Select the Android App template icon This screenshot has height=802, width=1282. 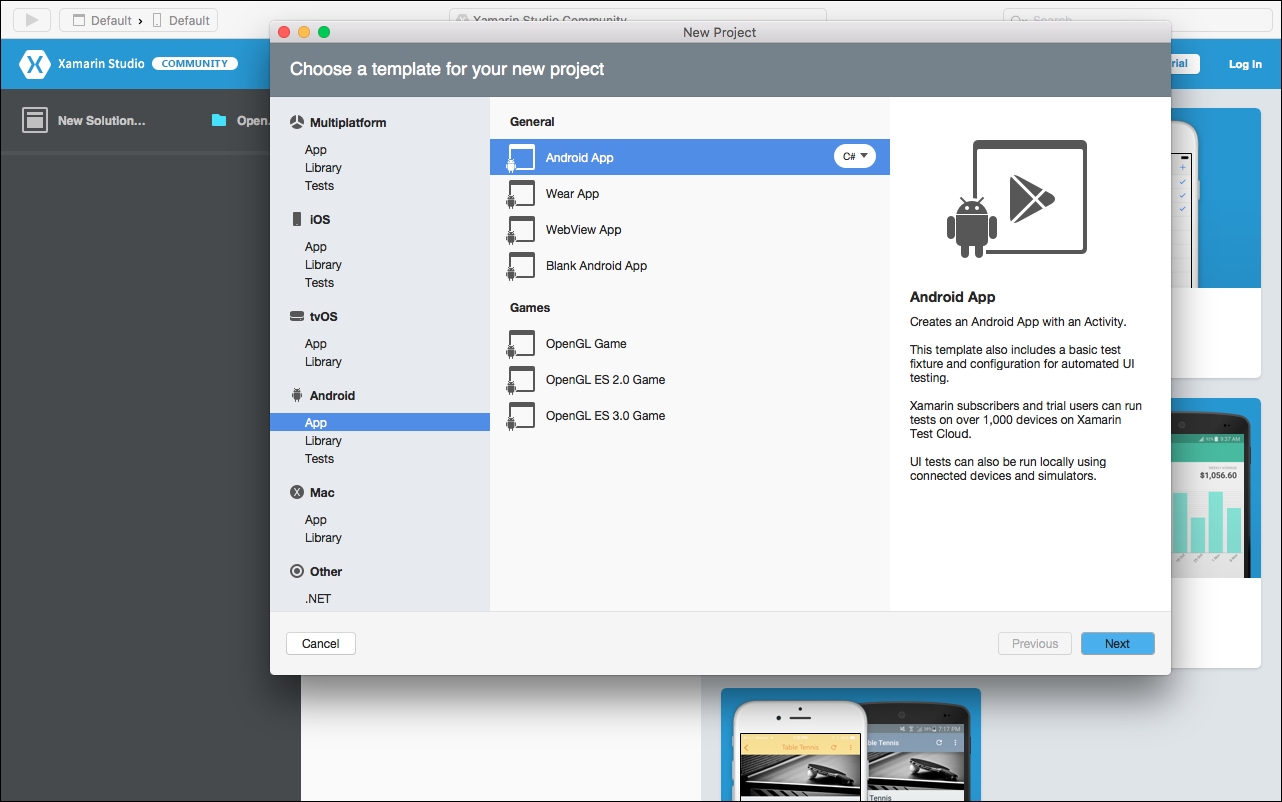click(x=521, y=158)
